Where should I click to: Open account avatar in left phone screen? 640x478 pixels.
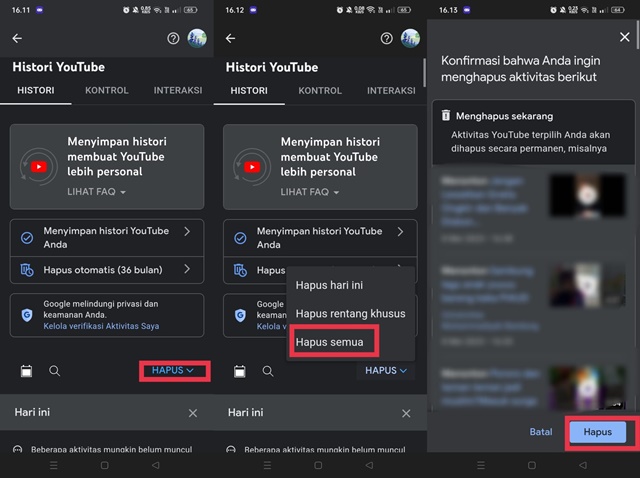(197, 38)
